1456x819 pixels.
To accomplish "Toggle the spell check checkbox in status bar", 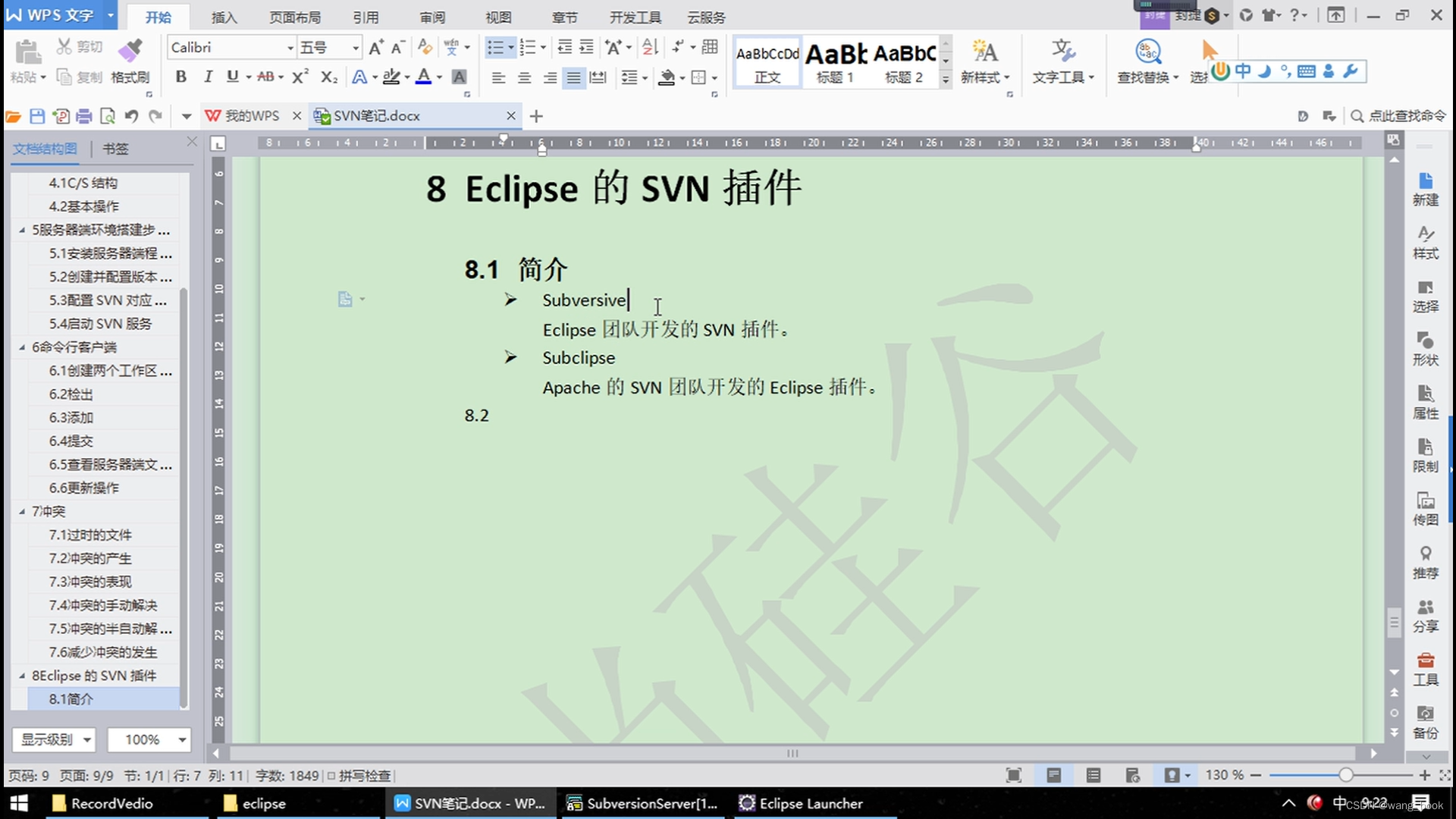I will pyautogui.click(x=331, y=776).
